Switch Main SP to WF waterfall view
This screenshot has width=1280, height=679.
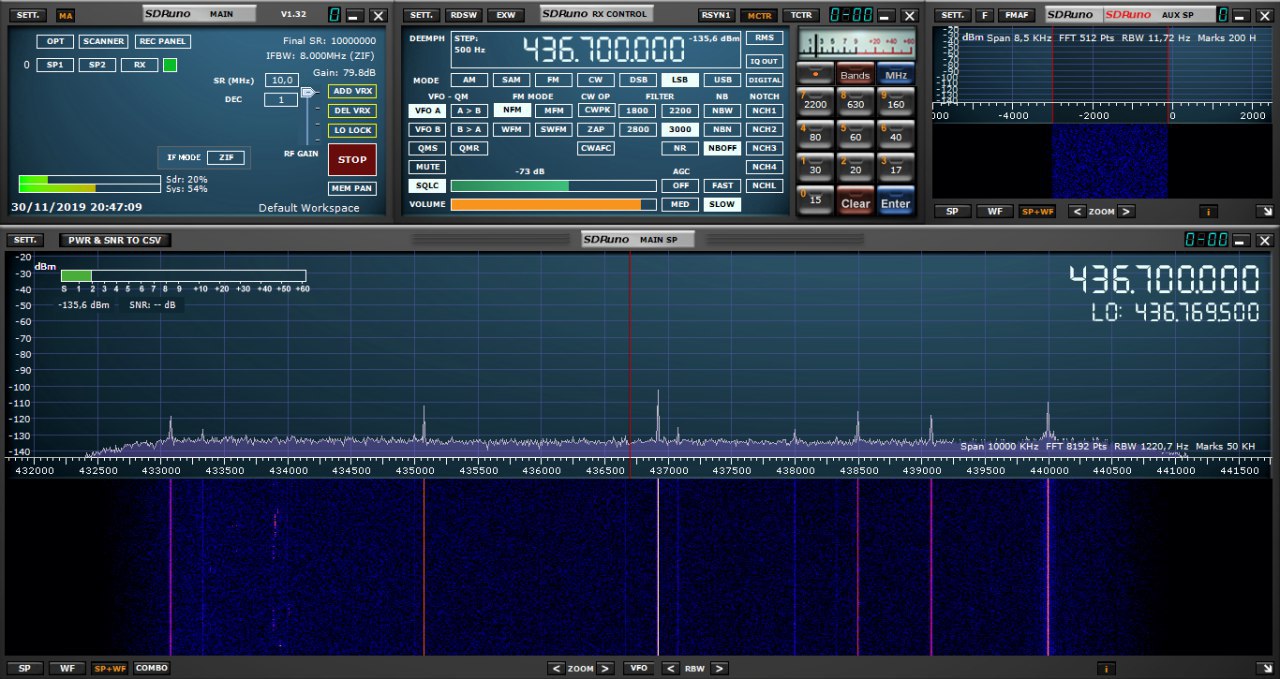(x=67, y=668)
